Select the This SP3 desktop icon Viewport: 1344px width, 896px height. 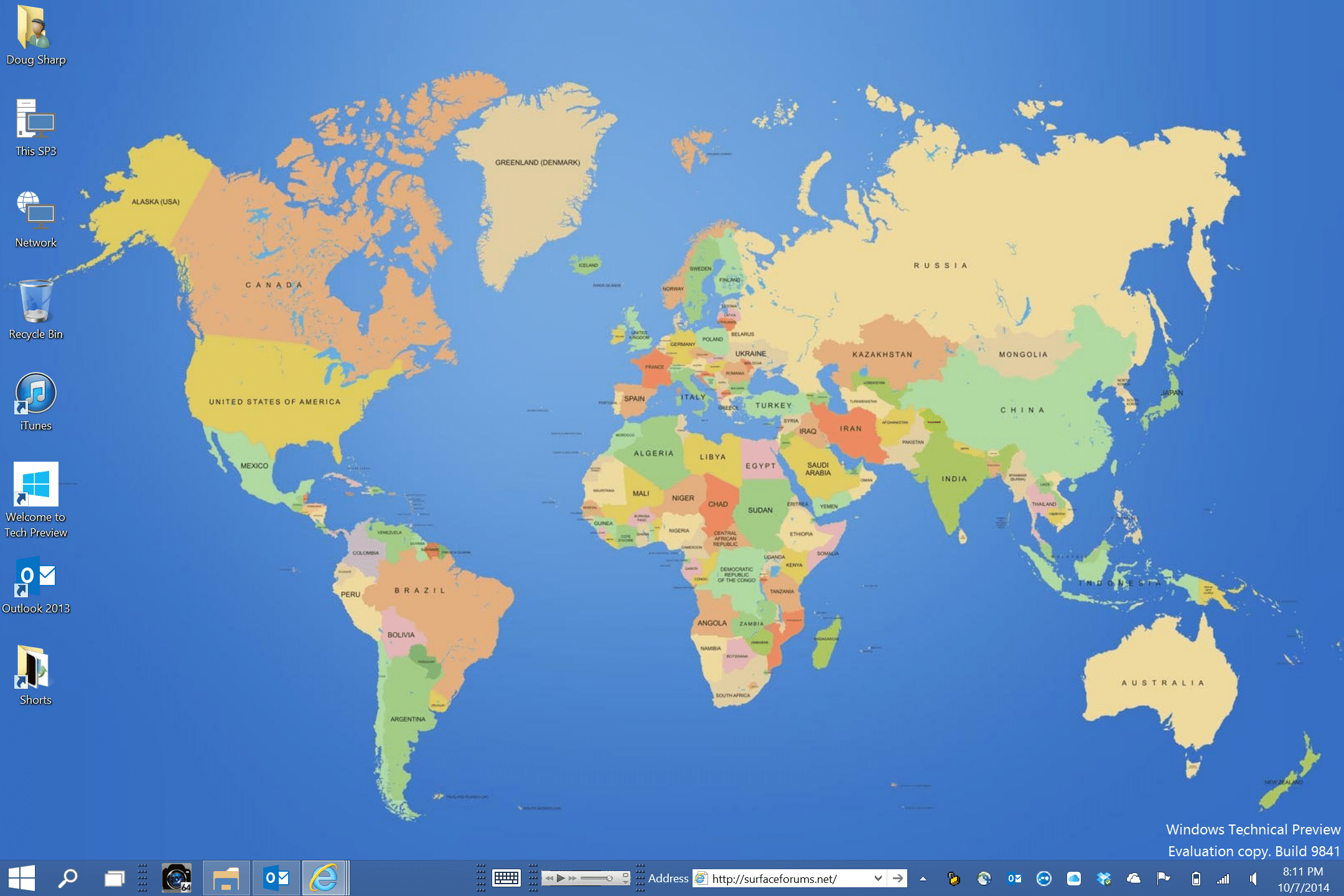[35, 128]
